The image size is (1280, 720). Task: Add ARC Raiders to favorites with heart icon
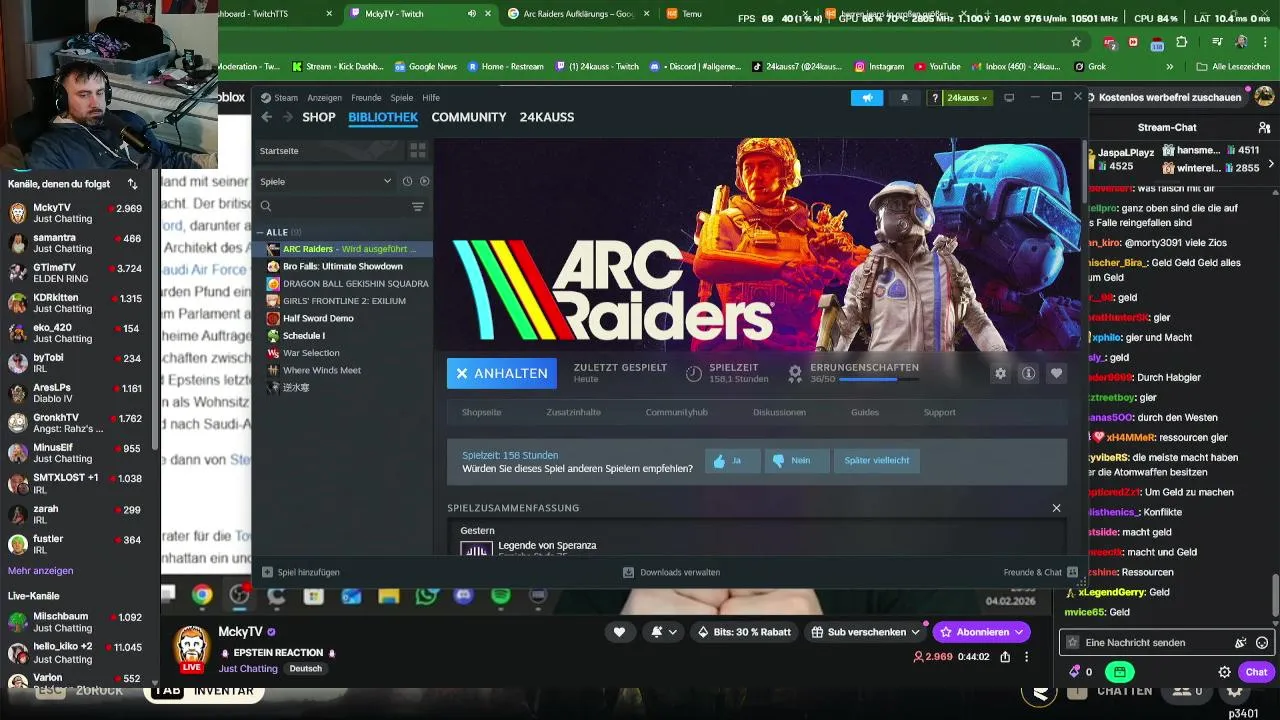pos(1056,373)
